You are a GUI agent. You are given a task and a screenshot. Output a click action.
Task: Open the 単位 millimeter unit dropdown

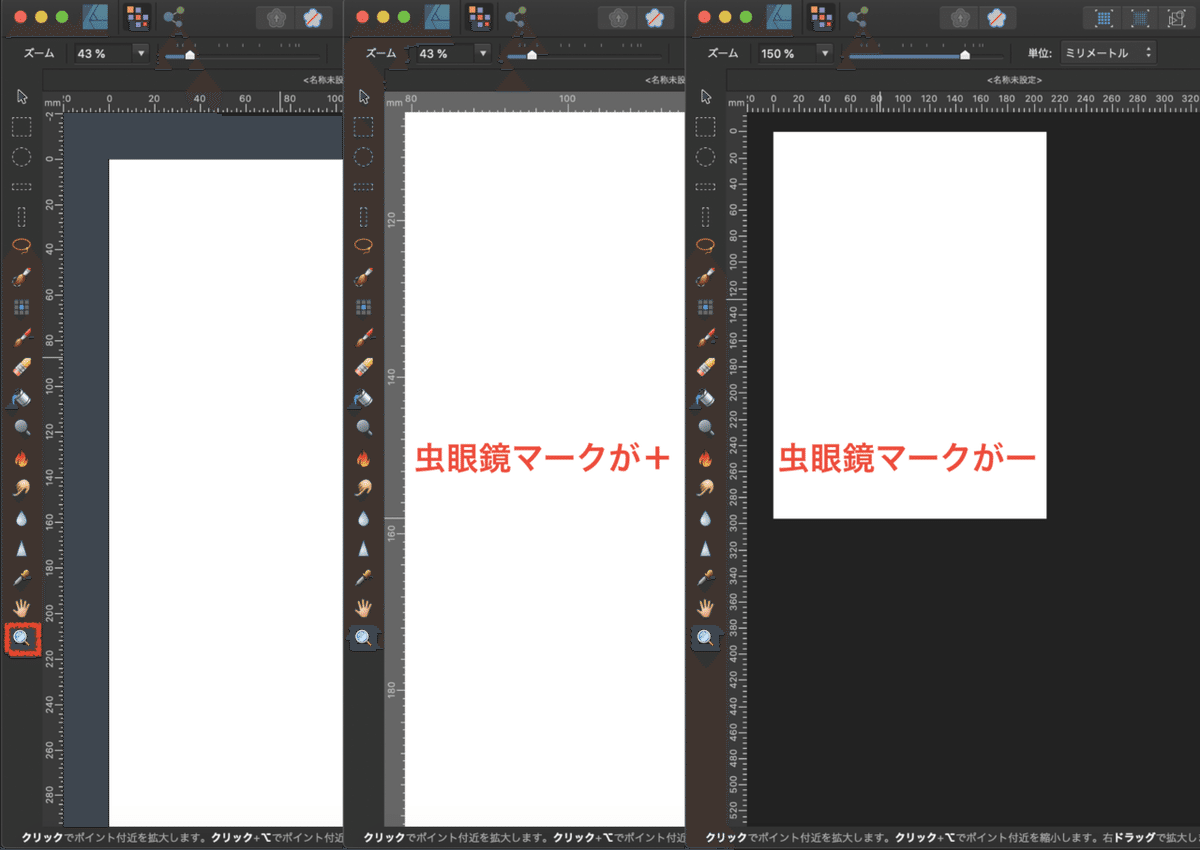[x=1107, y=53]
